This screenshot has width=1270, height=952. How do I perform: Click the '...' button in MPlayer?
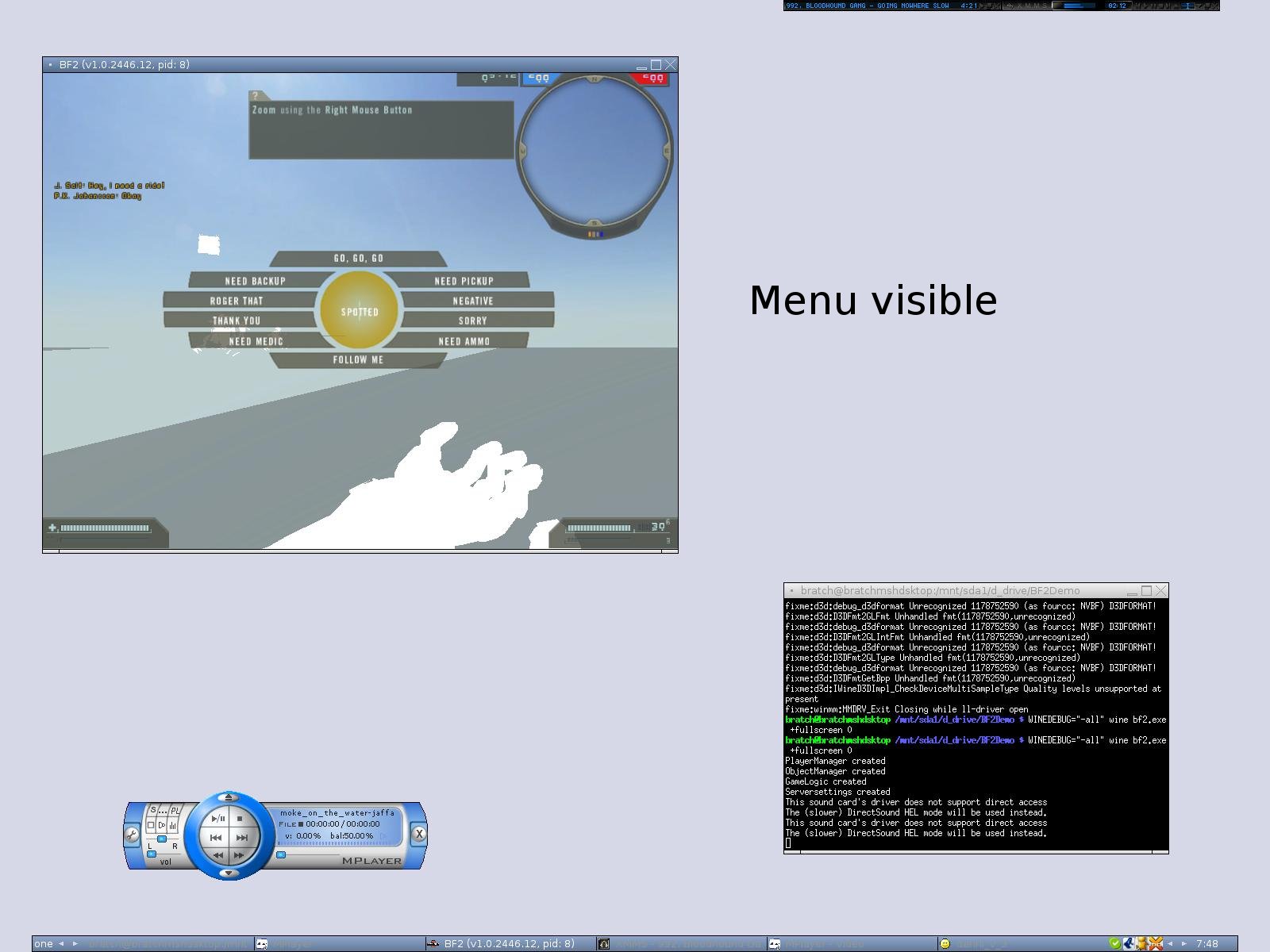[x=164, y=811]
